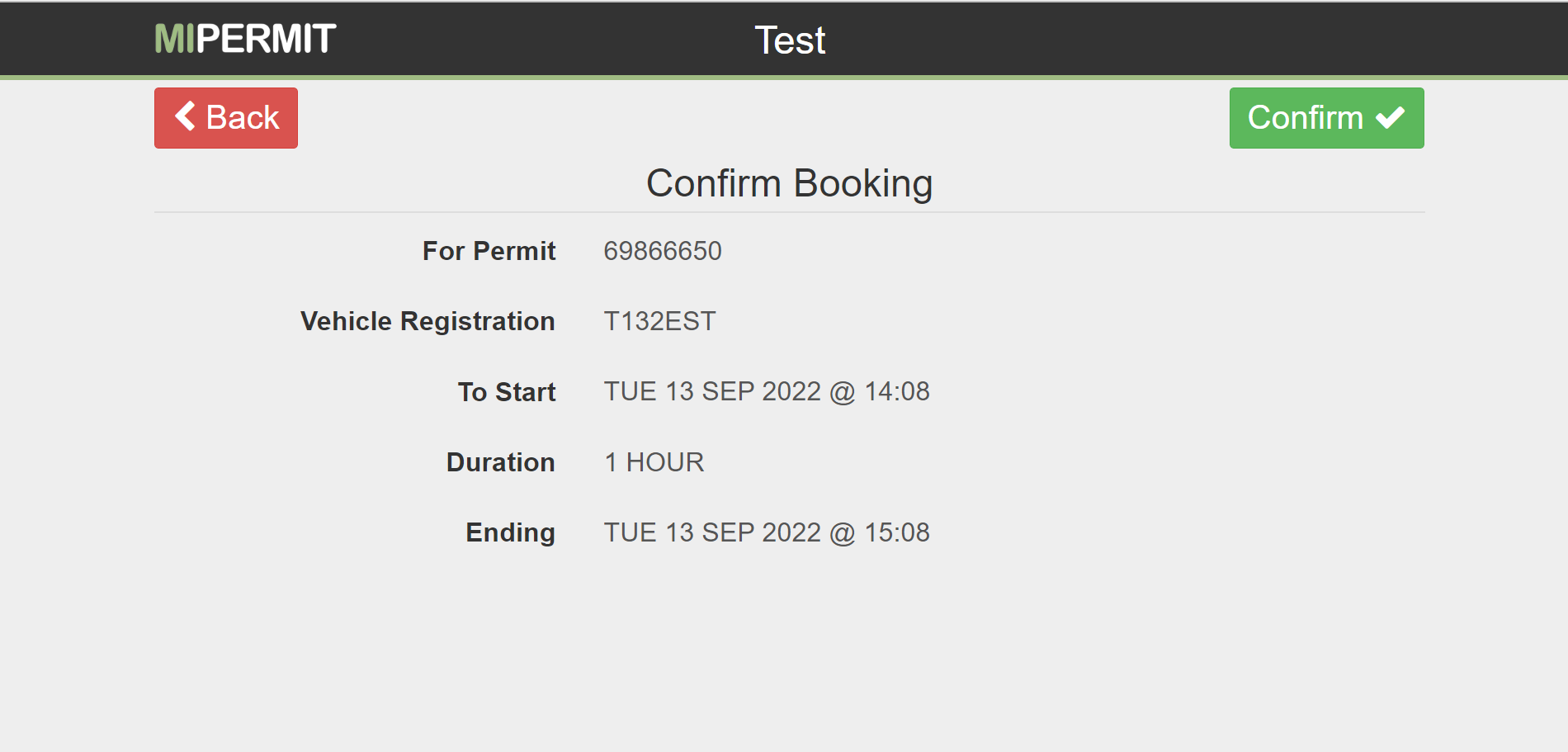Screen dimensions: 1568x752
Task: Click the Duration label
Action: (500, 462)
